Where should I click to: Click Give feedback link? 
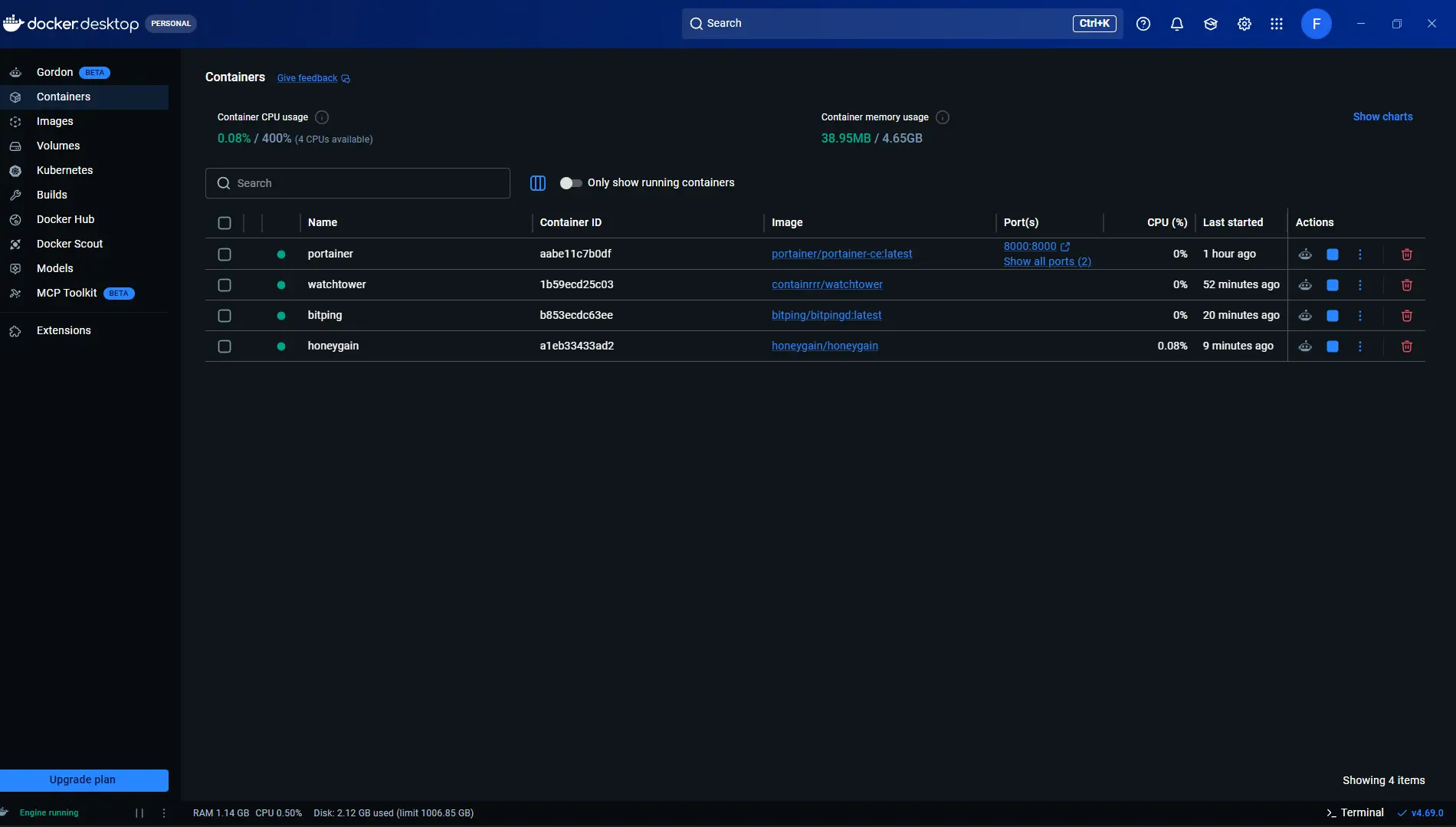(313, 78)
